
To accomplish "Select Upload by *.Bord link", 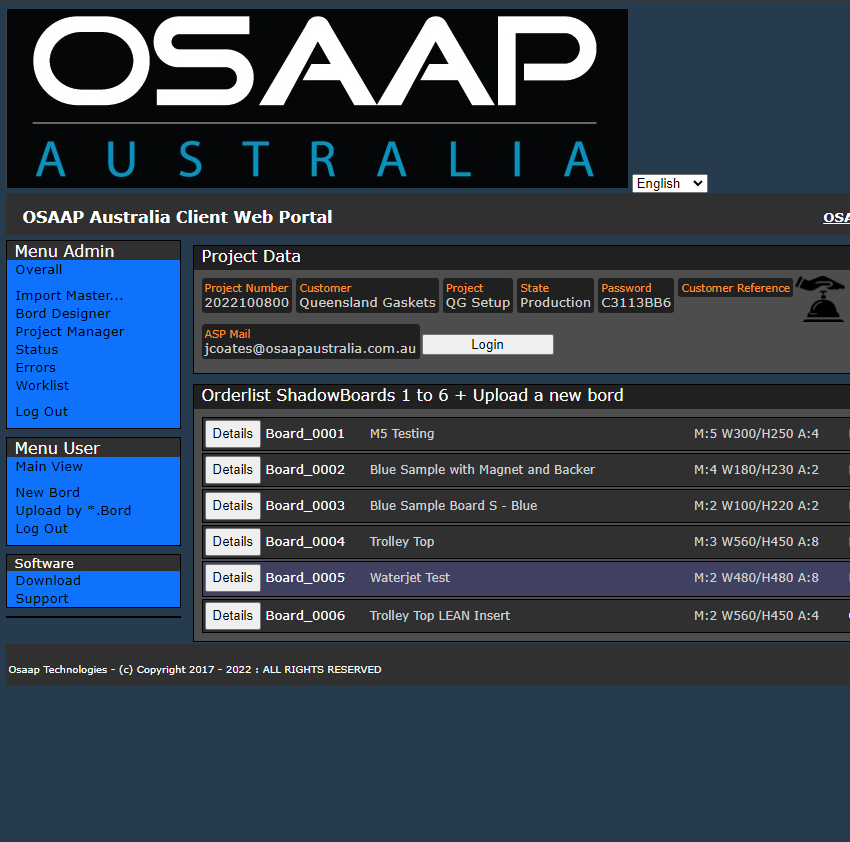I will click(x=73, y=510).
